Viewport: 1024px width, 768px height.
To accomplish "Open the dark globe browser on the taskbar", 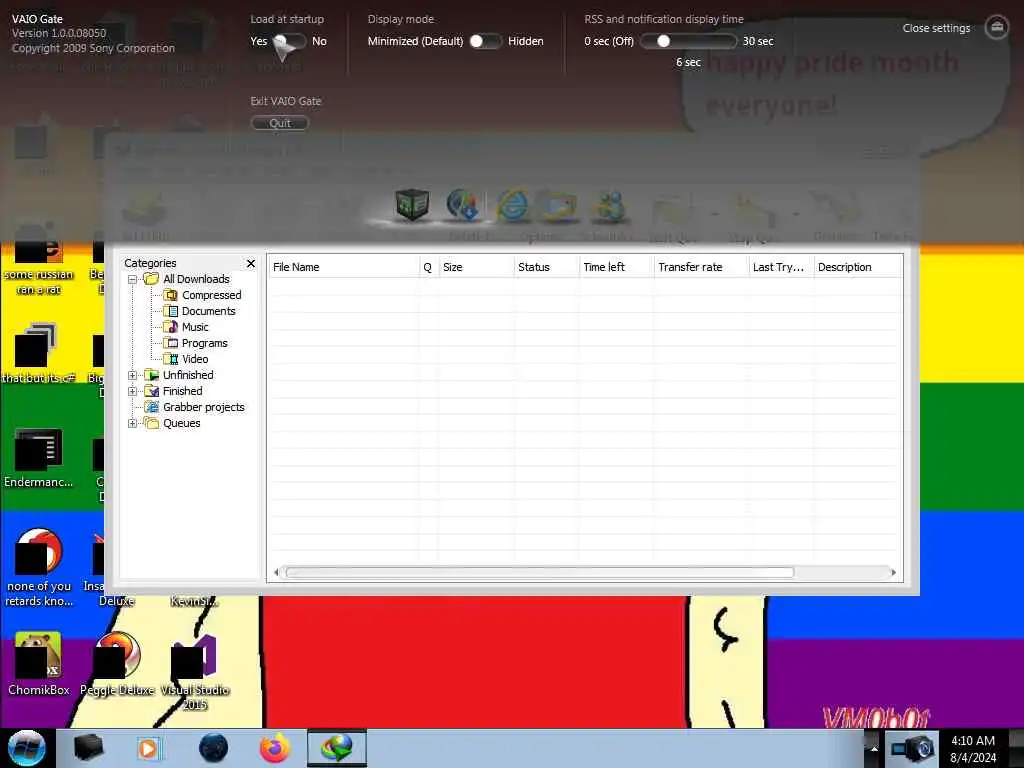I will tap(214, 748).
